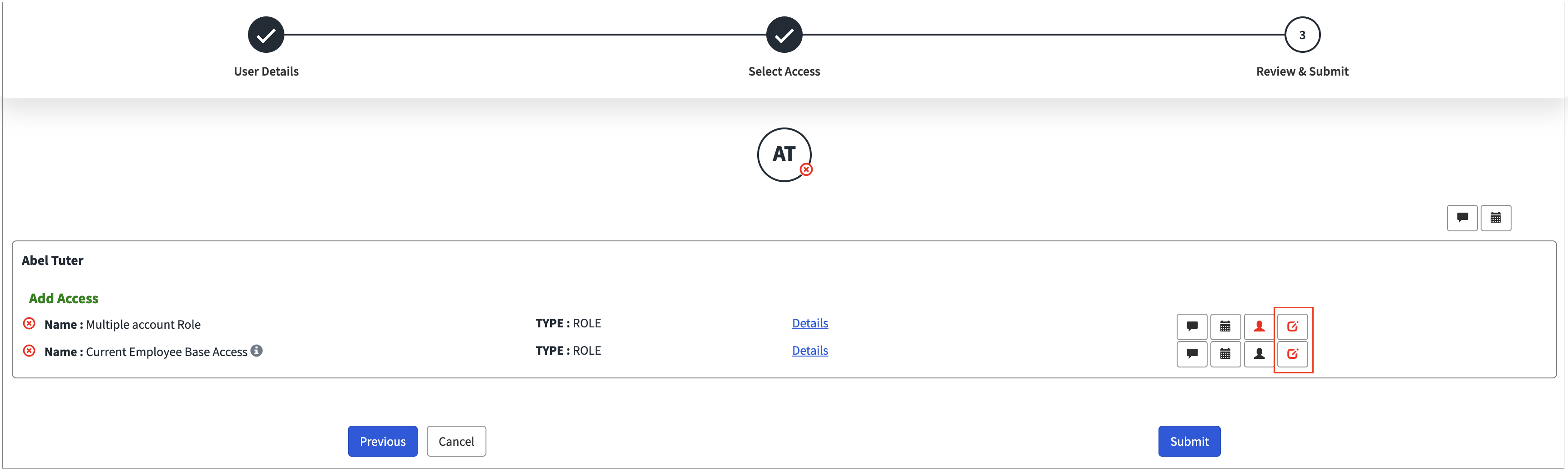The image size is (1568, 469).
Task: Go to Select Access step
Action: (x=784, y=35)
